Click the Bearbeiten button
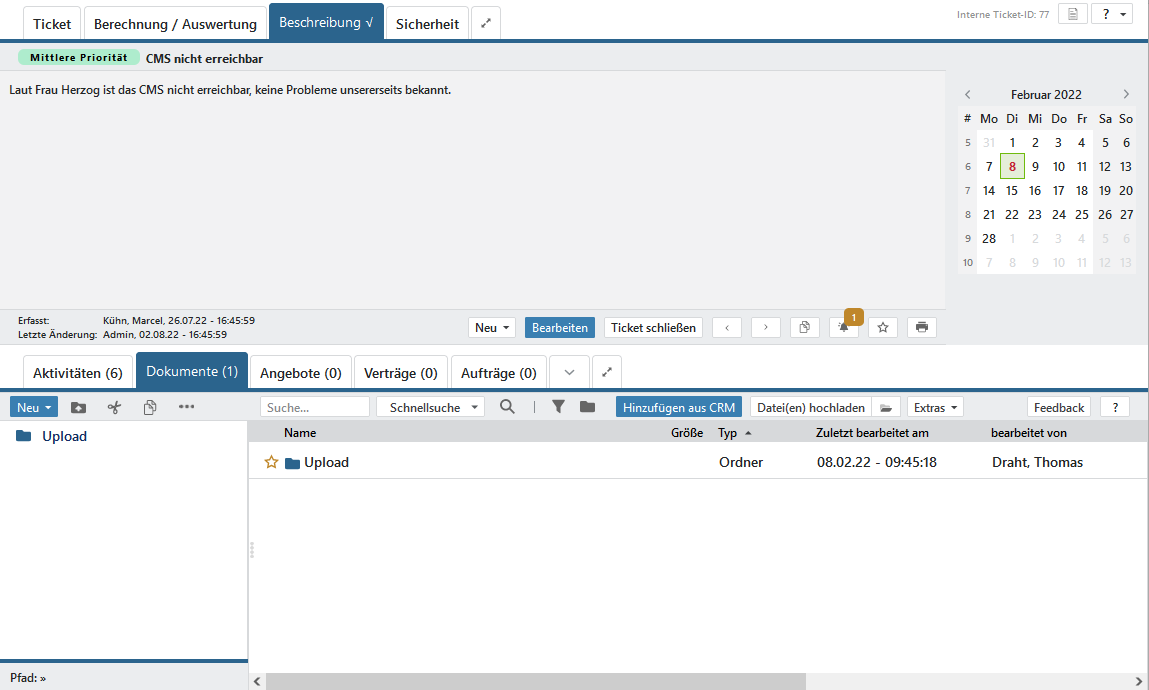The image size is (1149, 690). tap(559, 327)
